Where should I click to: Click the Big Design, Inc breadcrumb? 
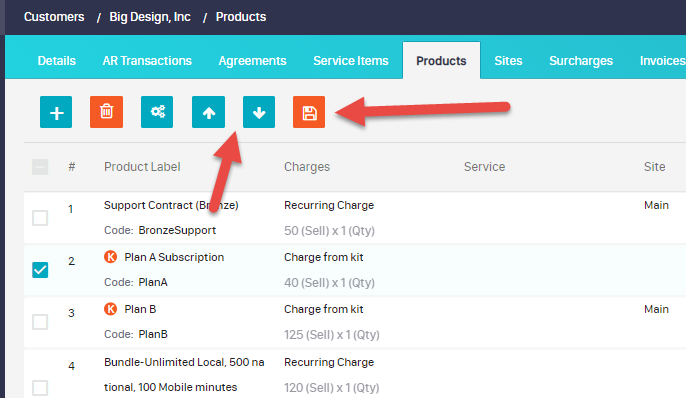[x=150, y=17]
